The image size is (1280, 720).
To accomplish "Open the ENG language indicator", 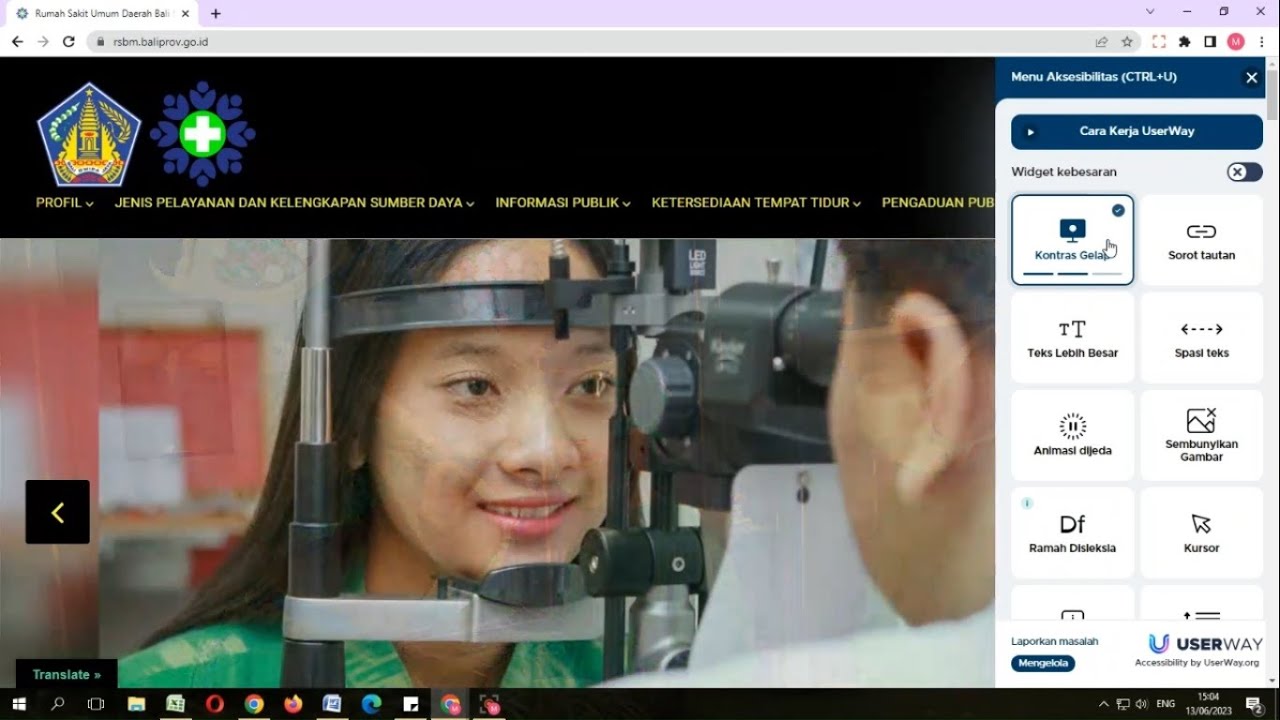I will click(x=1165, y=704).
